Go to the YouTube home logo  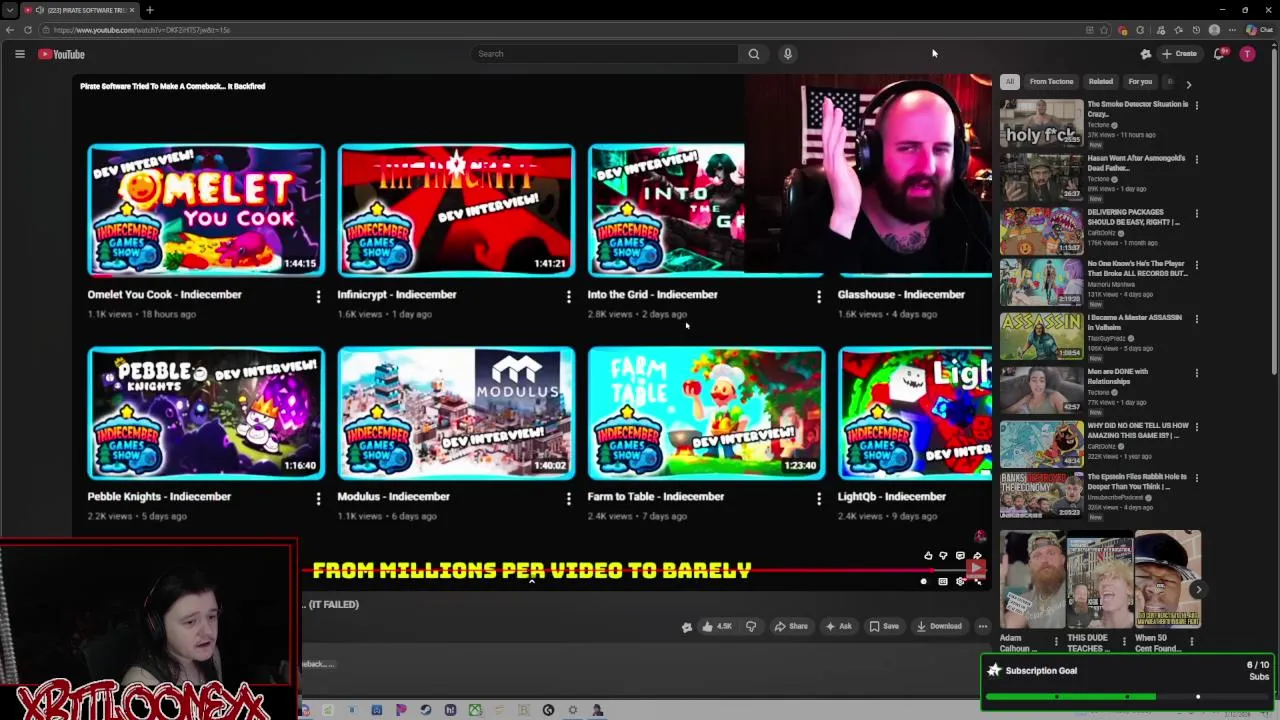click(x=62, y=54)
